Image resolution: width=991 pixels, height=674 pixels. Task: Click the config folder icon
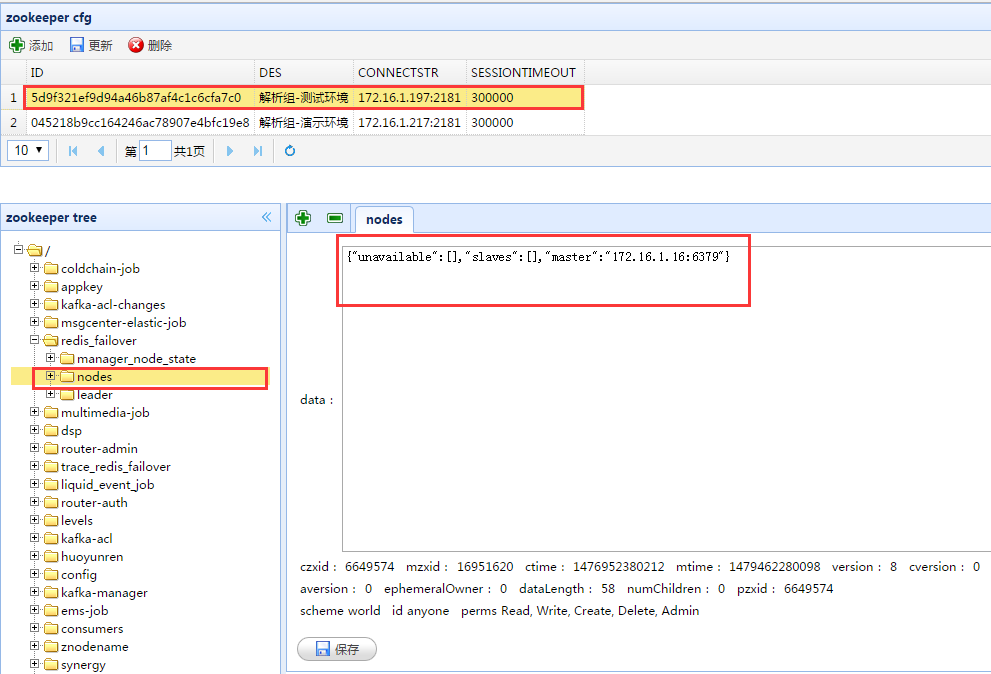click(x=51, y=575)
